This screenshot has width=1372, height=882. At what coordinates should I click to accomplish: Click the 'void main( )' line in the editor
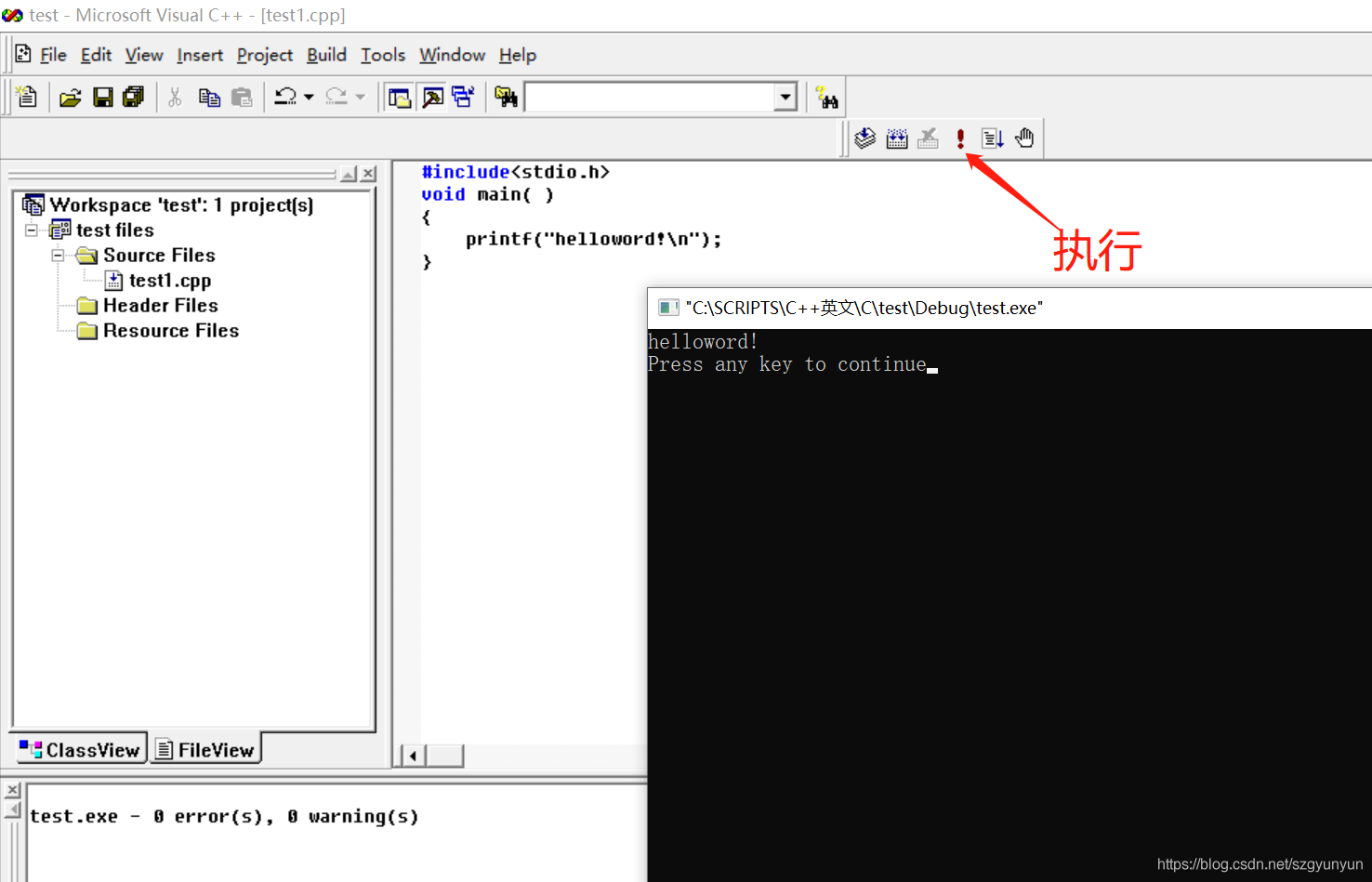pyautogui.click(x=488, y=194)
